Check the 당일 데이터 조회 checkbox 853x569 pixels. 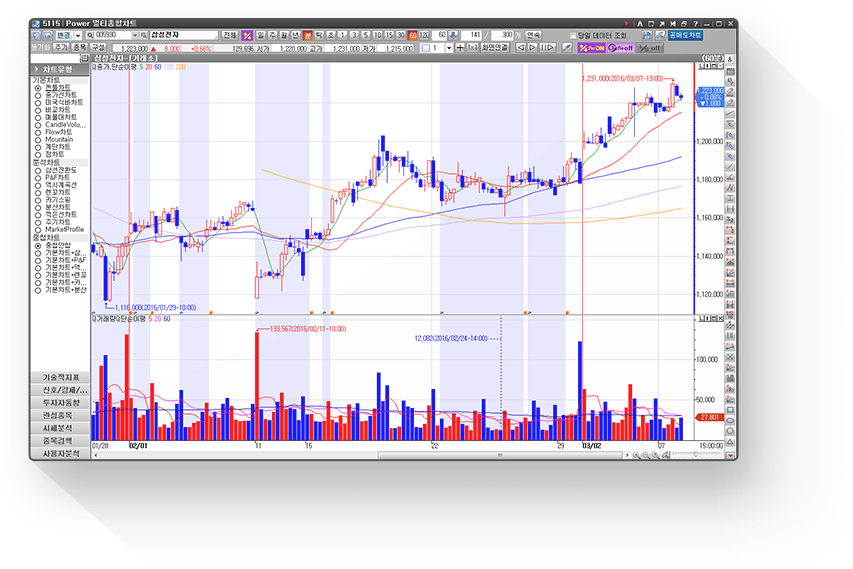[x=572, y=35]
